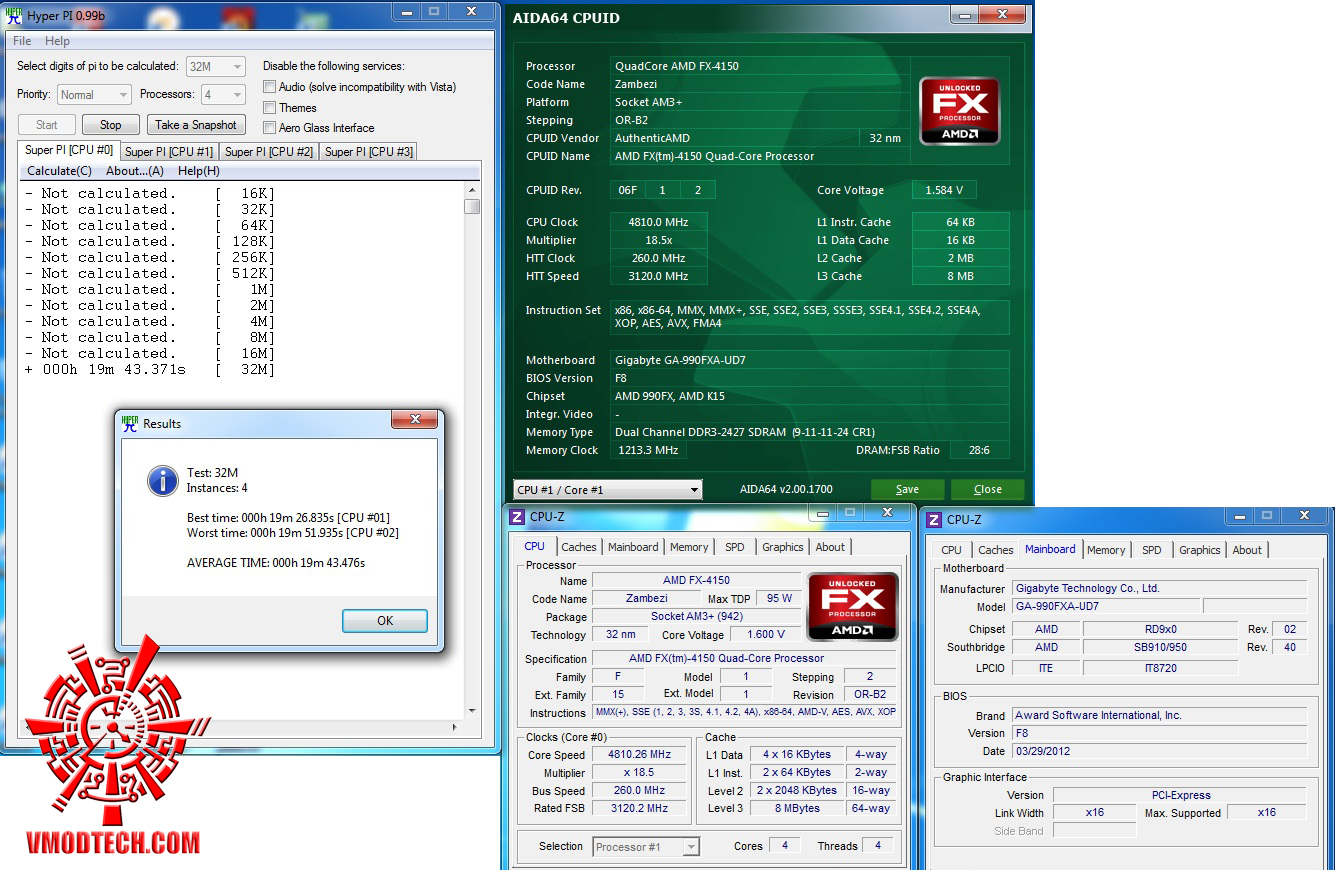The width and height of the screenshot is (1335, 870).
Task: Select the SPD tab in right CPU-Z window
Action: coord(1152,550)
